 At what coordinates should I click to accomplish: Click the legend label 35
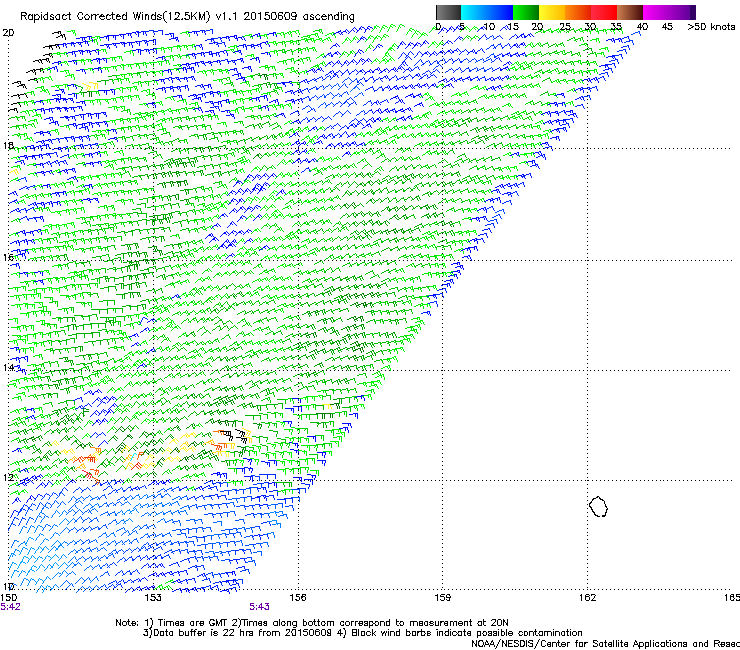click(x=616, y=27)
